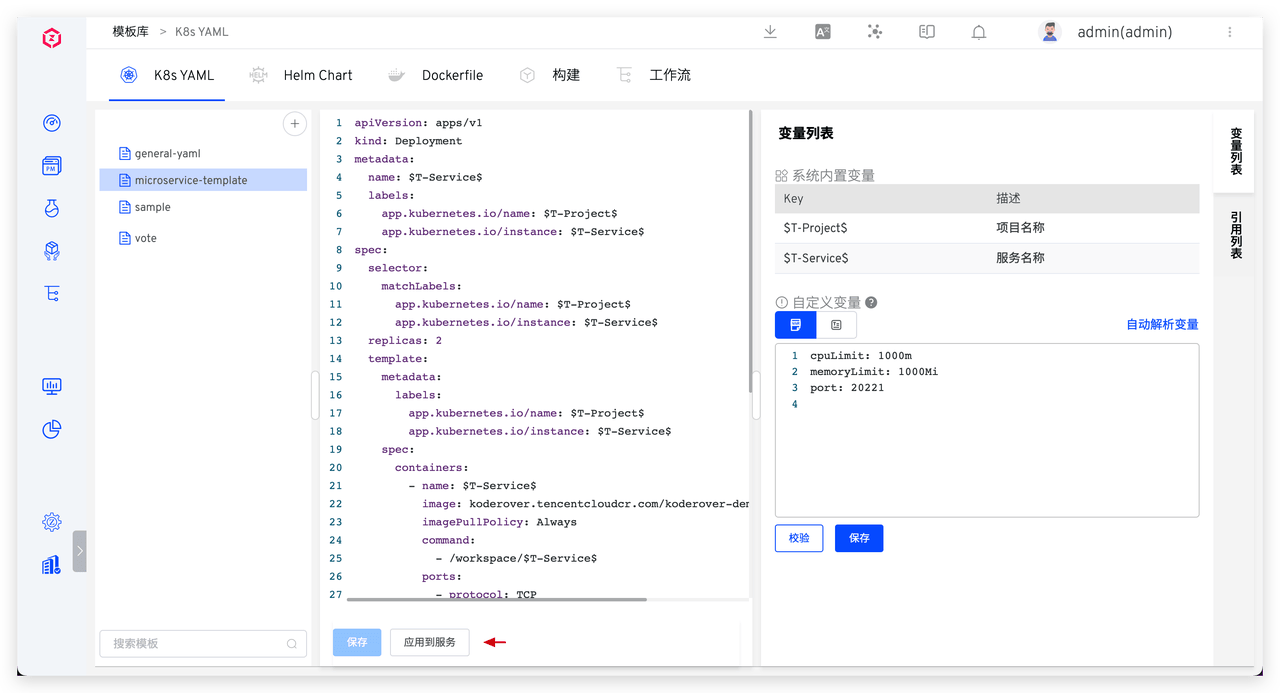Open the documentation book icon
The image size is (1280, 693).
tap(927, 32)
